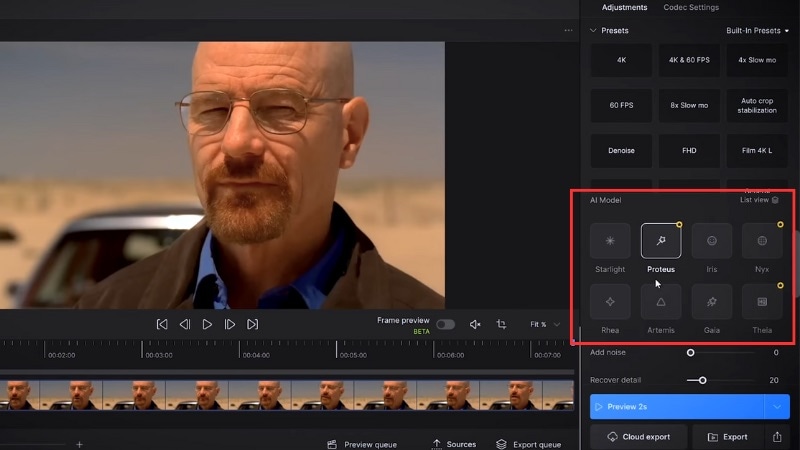Toggle the Frame preview switch
Viewport: 800px width, 450px height.
pos(445,324)
